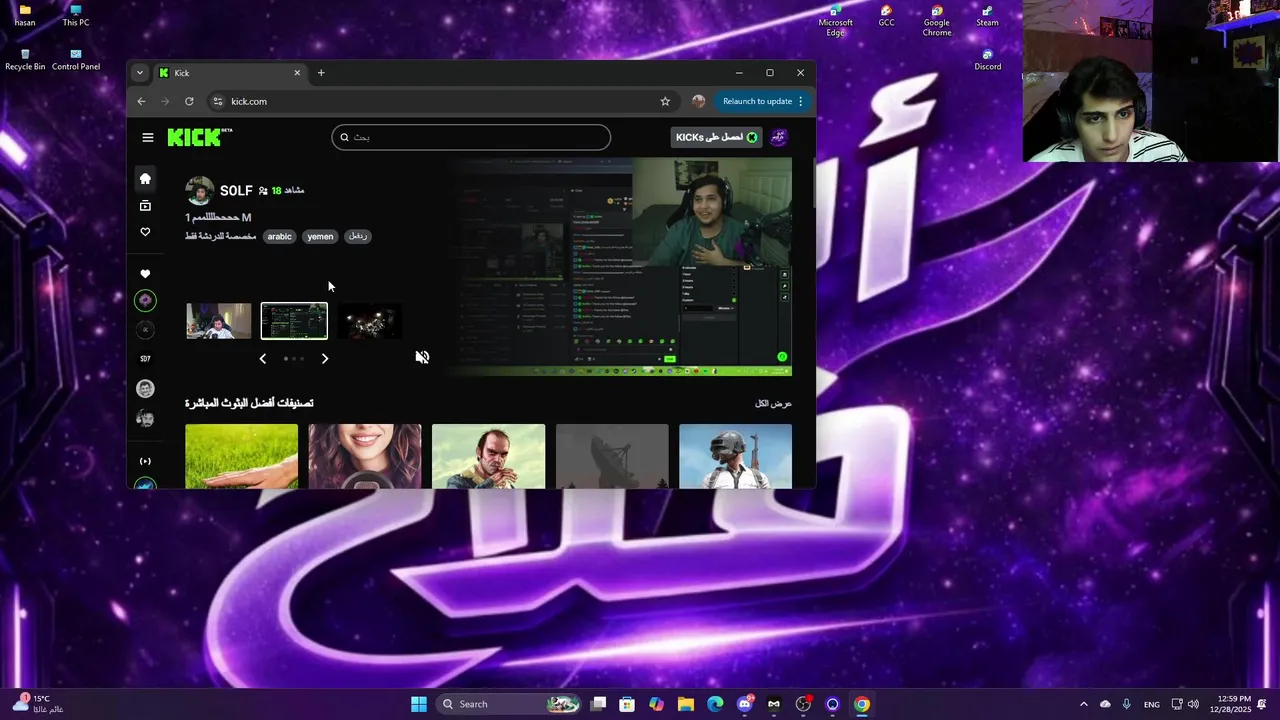1280x720 pixels.
Task: Unmute the featured stream preview
Action: tap(422, 357)
